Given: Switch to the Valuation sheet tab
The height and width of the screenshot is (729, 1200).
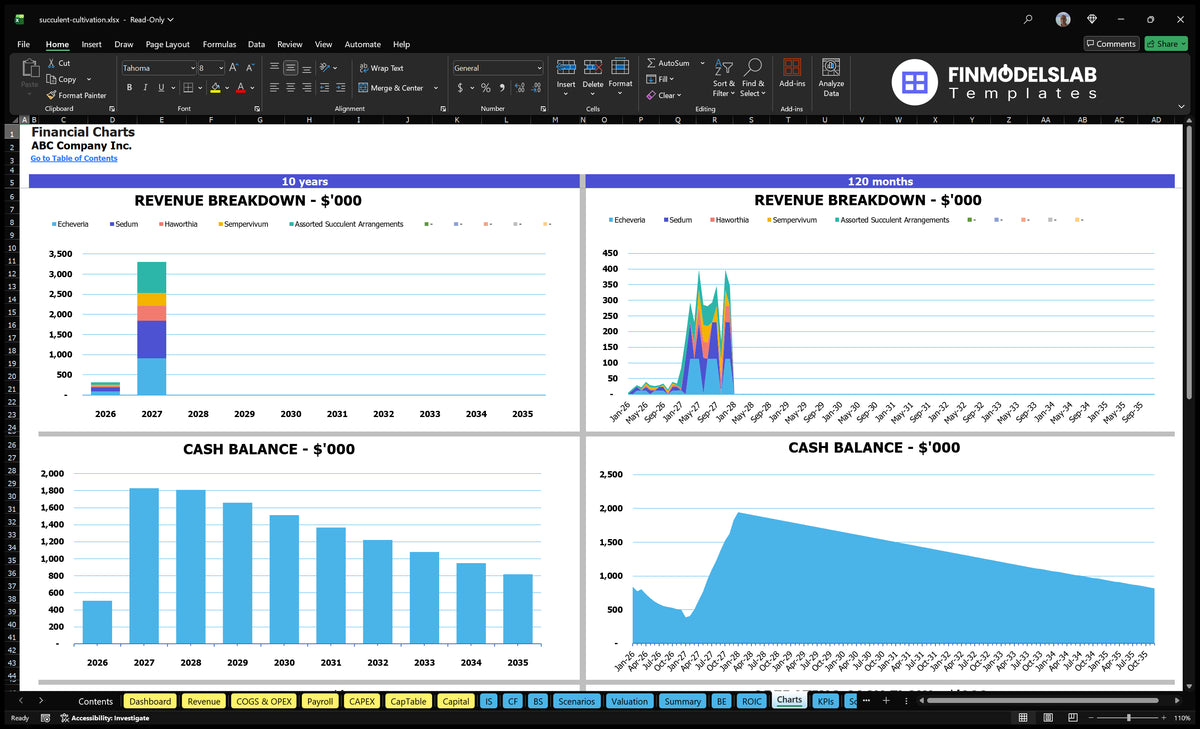Looking at the screenshot, I should click(x=629, y=701).
